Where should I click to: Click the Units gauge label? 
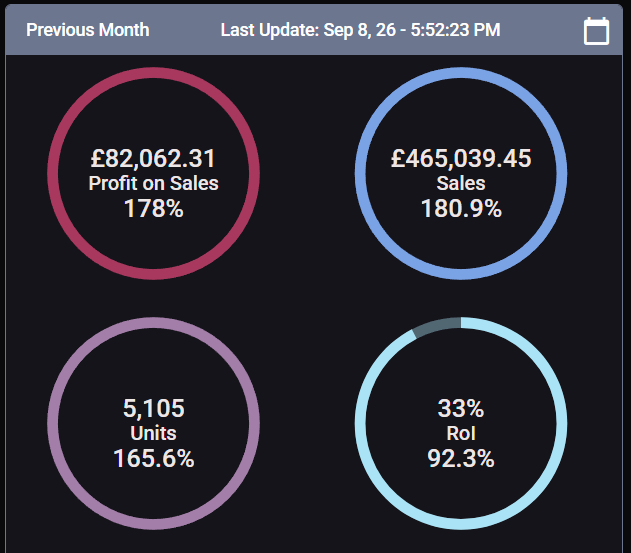pyautogui.click(x=153, y=433)
